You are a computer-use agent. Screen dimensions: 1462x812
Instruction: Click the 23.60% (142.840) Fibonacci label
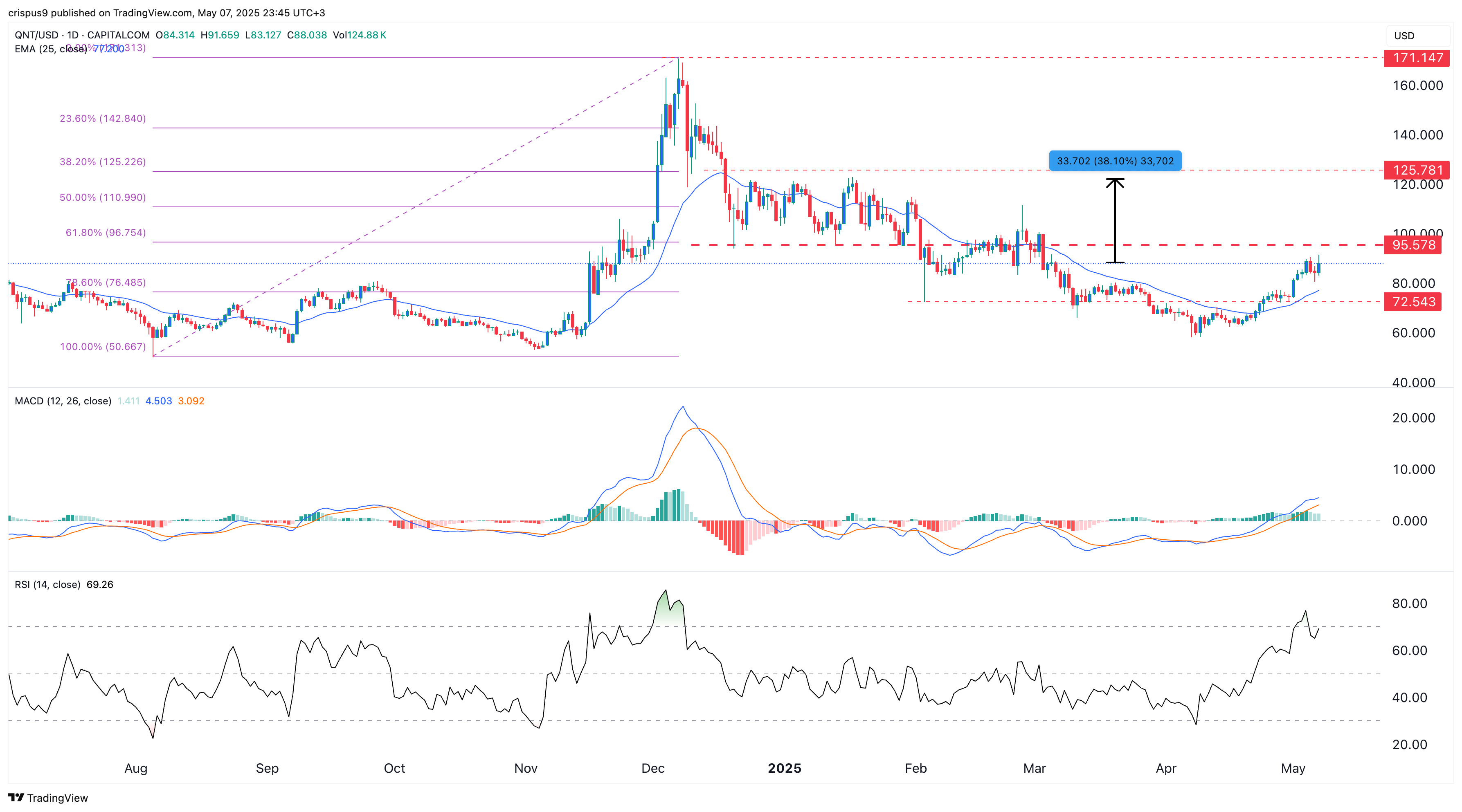tap(103, 119)
